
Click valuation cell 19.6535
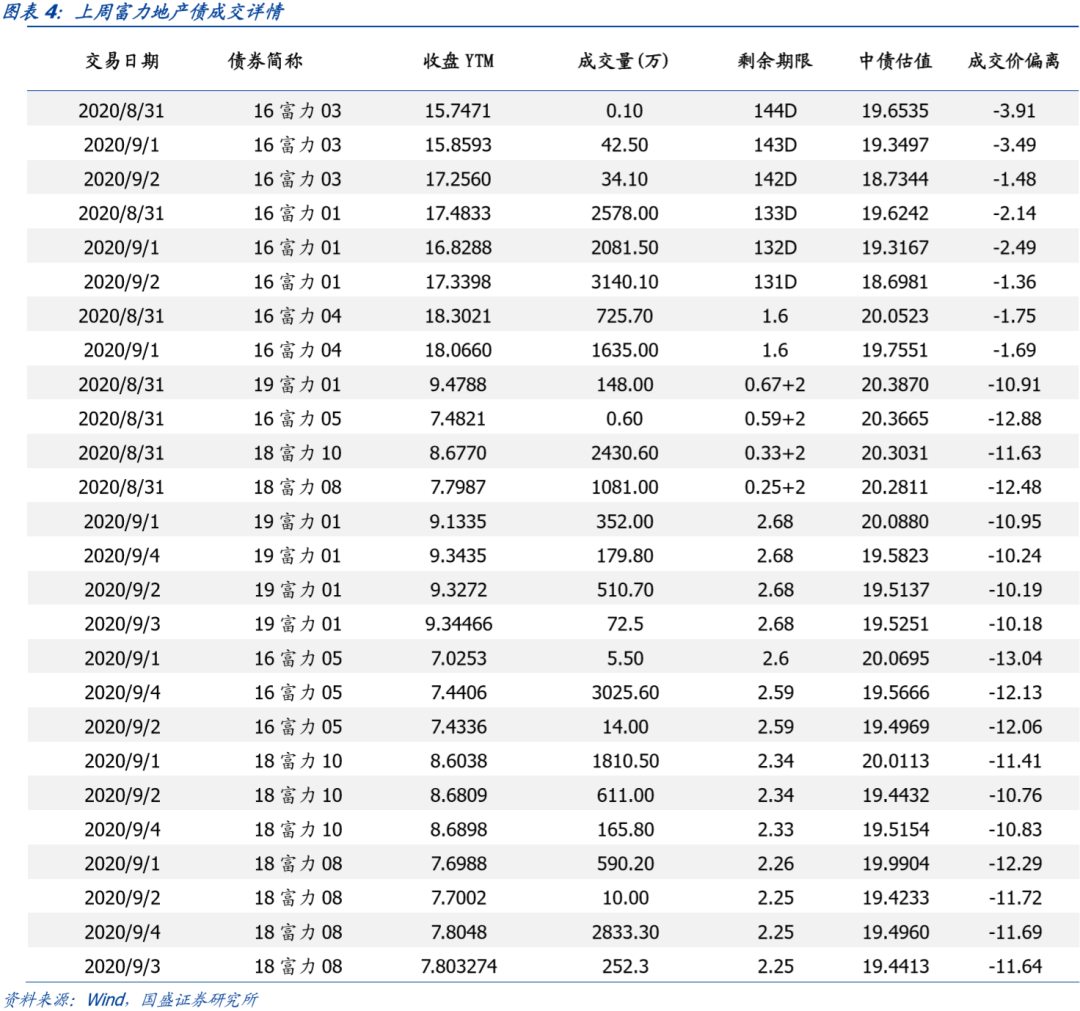tap(895, 111)
